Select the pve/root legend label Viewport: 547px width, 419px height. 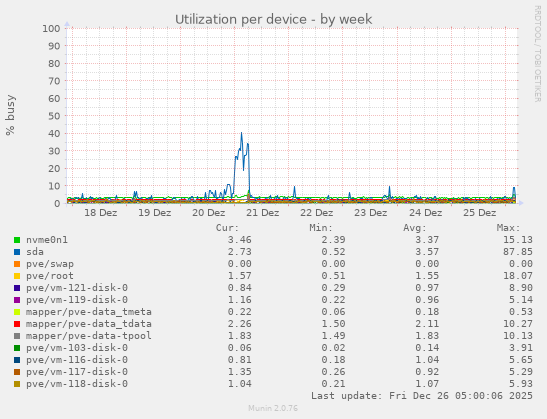click(x=50, y=276)
